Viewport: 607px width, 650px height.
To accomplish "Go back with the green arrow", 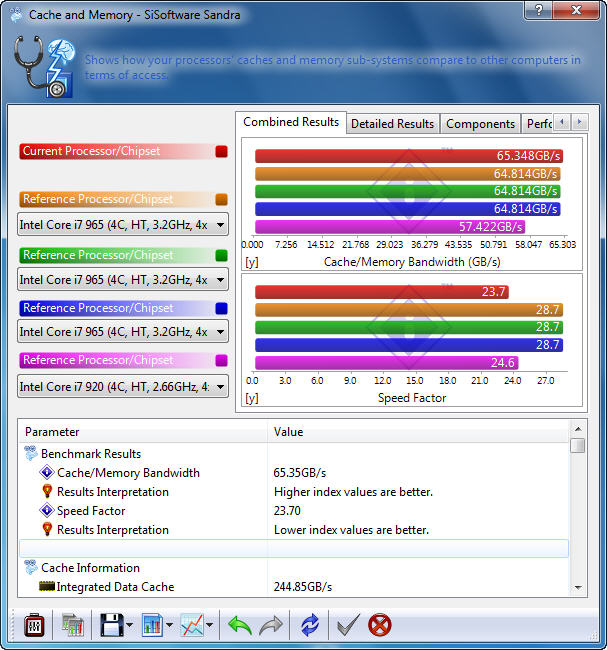I will [x=240, y=625].
